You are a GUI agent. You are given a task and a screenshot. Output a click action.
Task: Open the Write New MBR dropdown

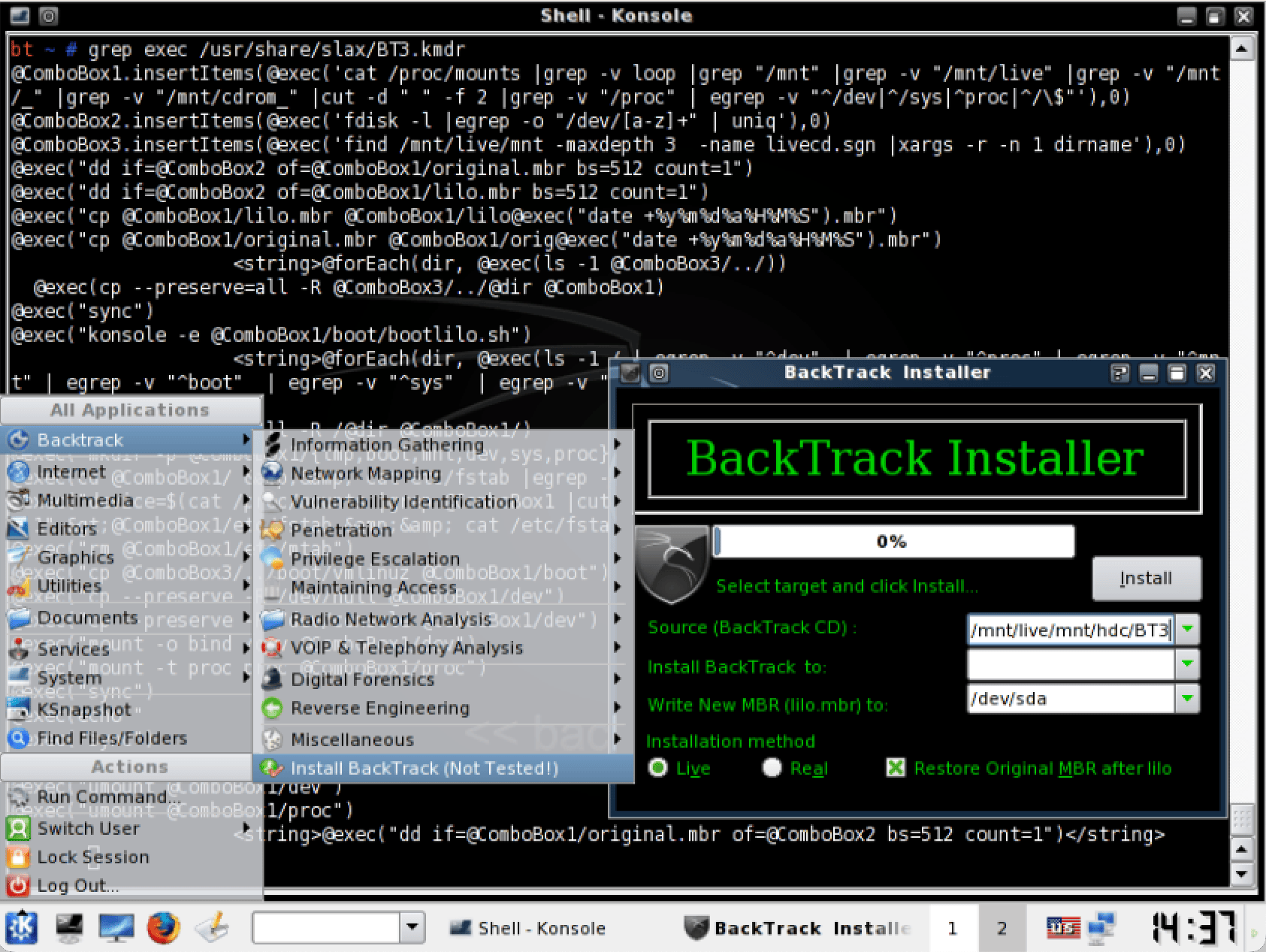(x=1186, y=699)
